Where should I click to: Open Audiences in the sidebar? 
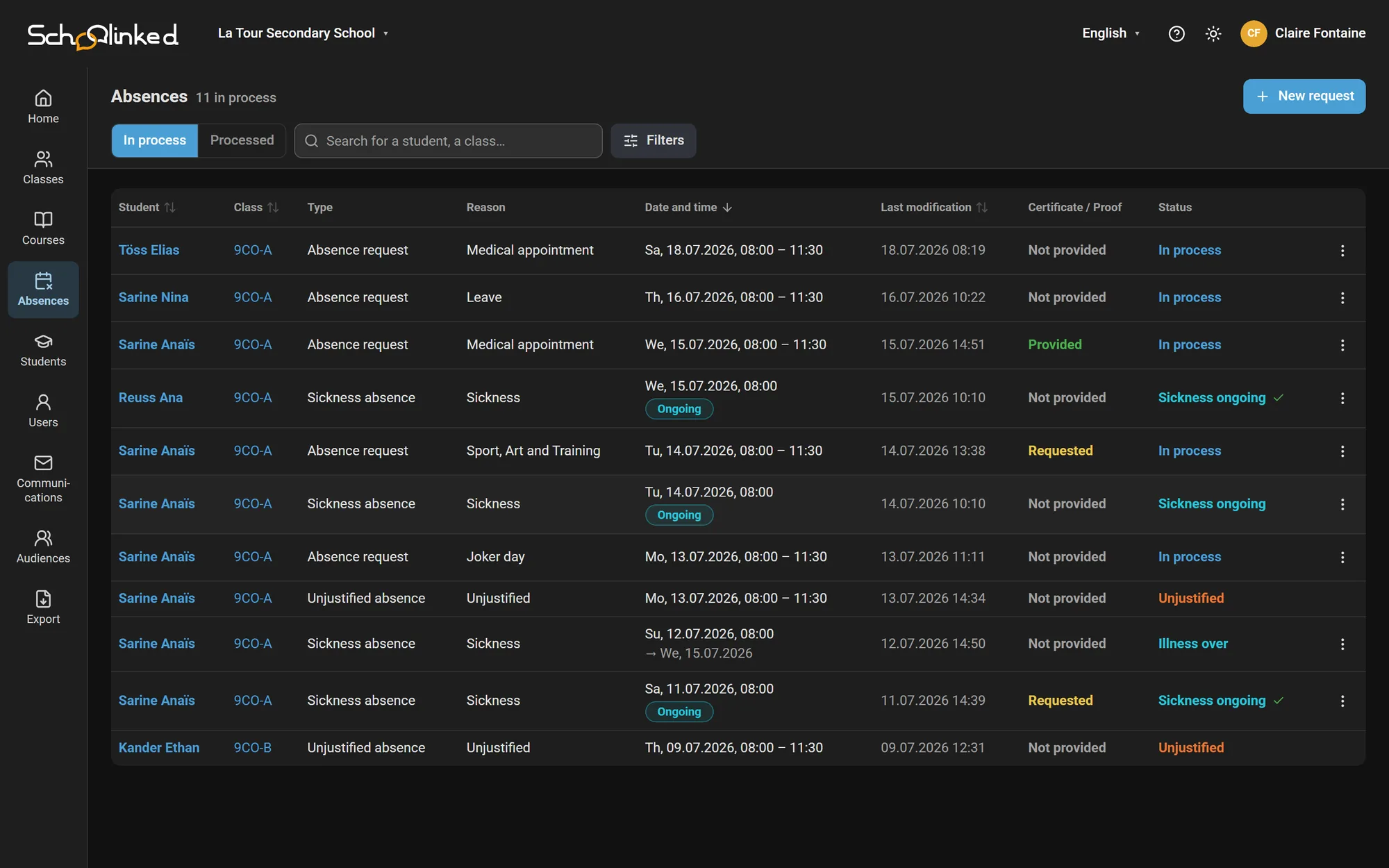(x=43, y=546)
